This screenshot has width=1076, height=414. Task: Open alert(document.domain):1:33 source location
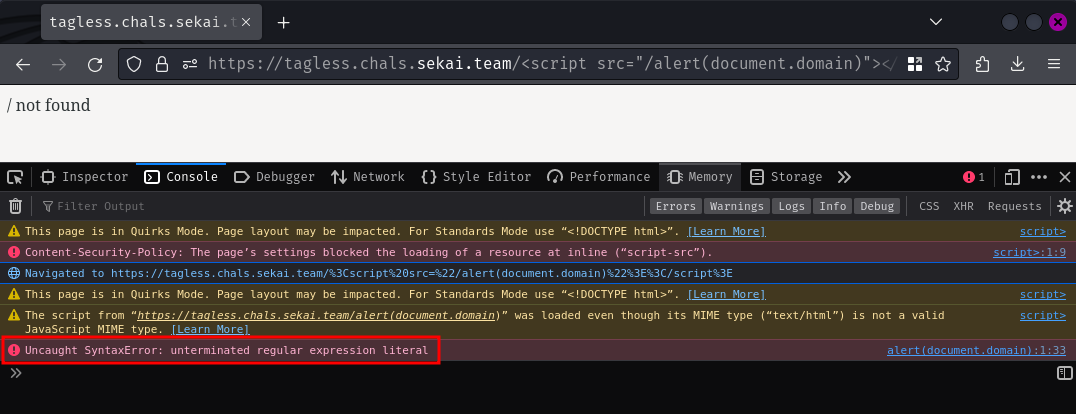click(x=976, y=351)
